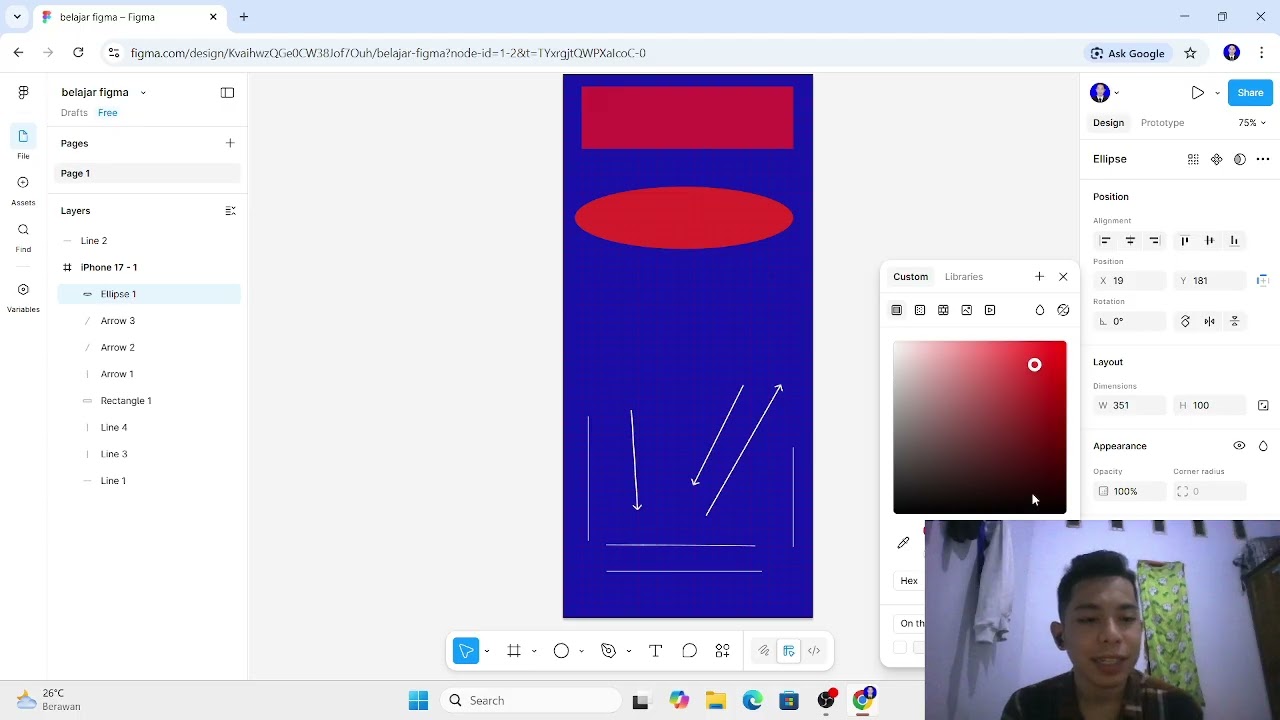
Task: Click the Share button
Action: pyautogui.click(x=1250, y=93)
